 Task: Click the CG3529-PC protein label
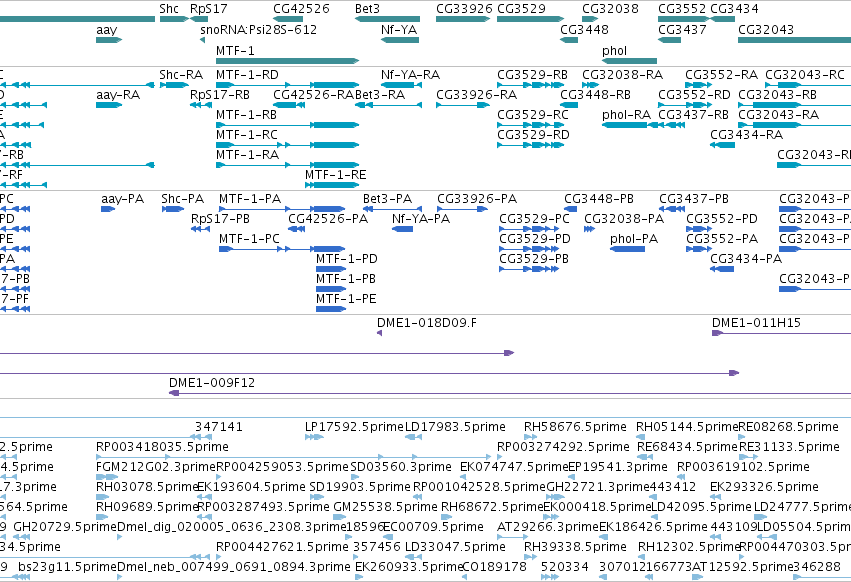coord(534,218)
